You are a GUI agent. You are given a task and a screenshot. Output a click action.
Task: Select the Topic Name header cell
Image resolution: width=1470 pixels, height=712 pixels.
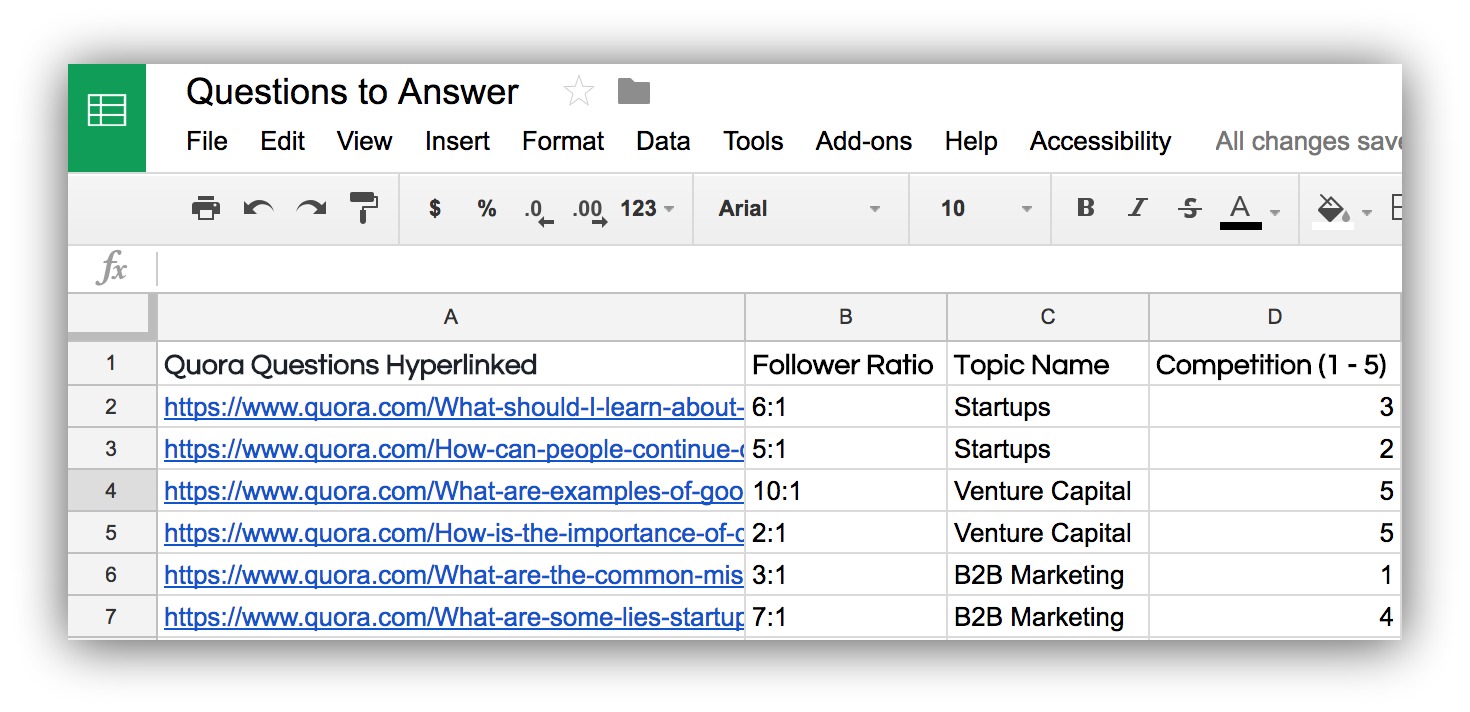(1048, 364)
